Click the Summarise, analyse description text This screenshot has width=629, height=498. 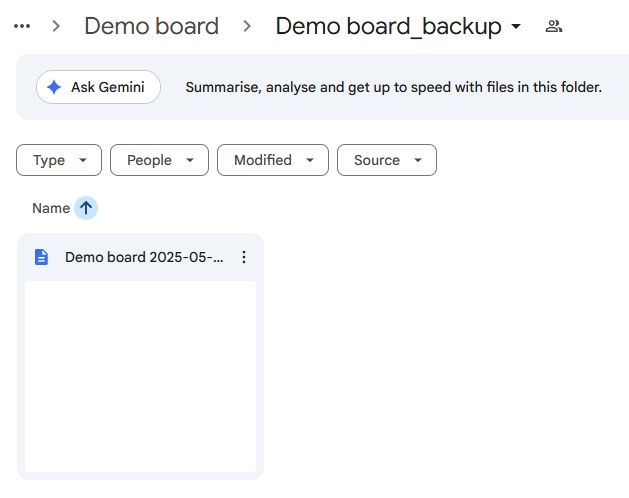394,87
